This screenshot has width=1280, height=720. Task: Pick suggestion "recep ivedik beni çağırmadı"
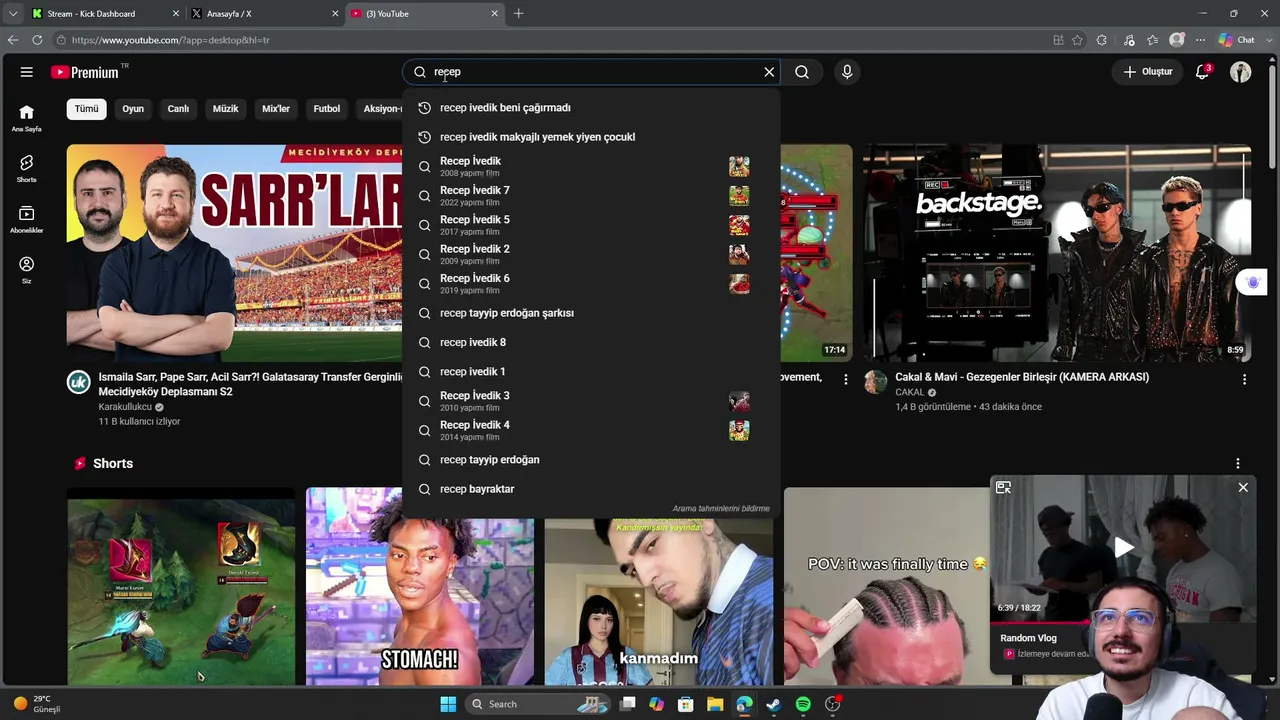591,108
